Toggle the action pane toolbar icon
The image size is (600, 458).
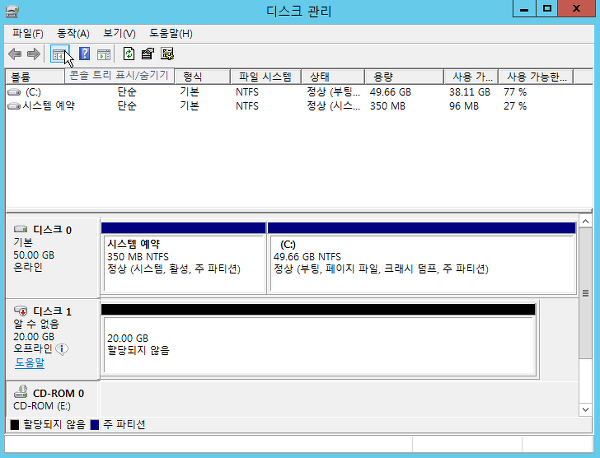104,54
